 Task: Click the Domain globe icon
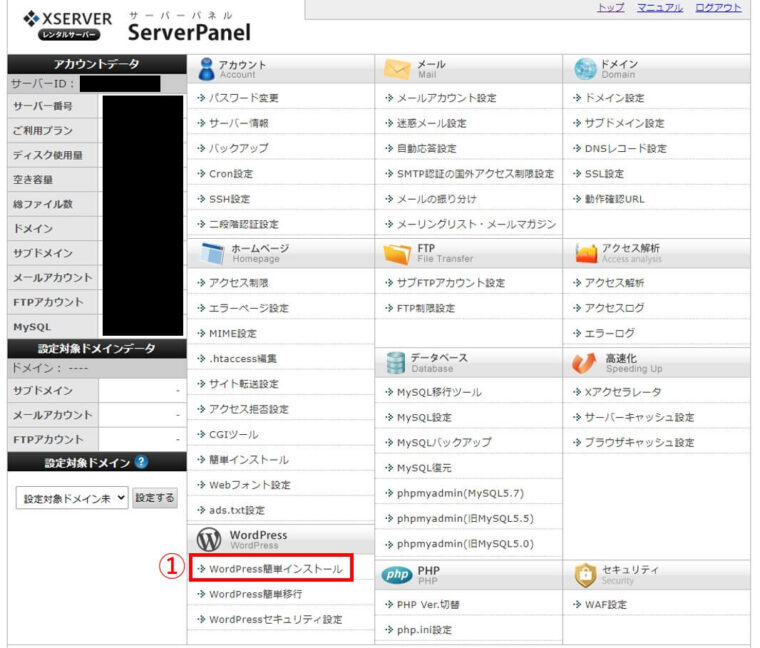[585, 69]
